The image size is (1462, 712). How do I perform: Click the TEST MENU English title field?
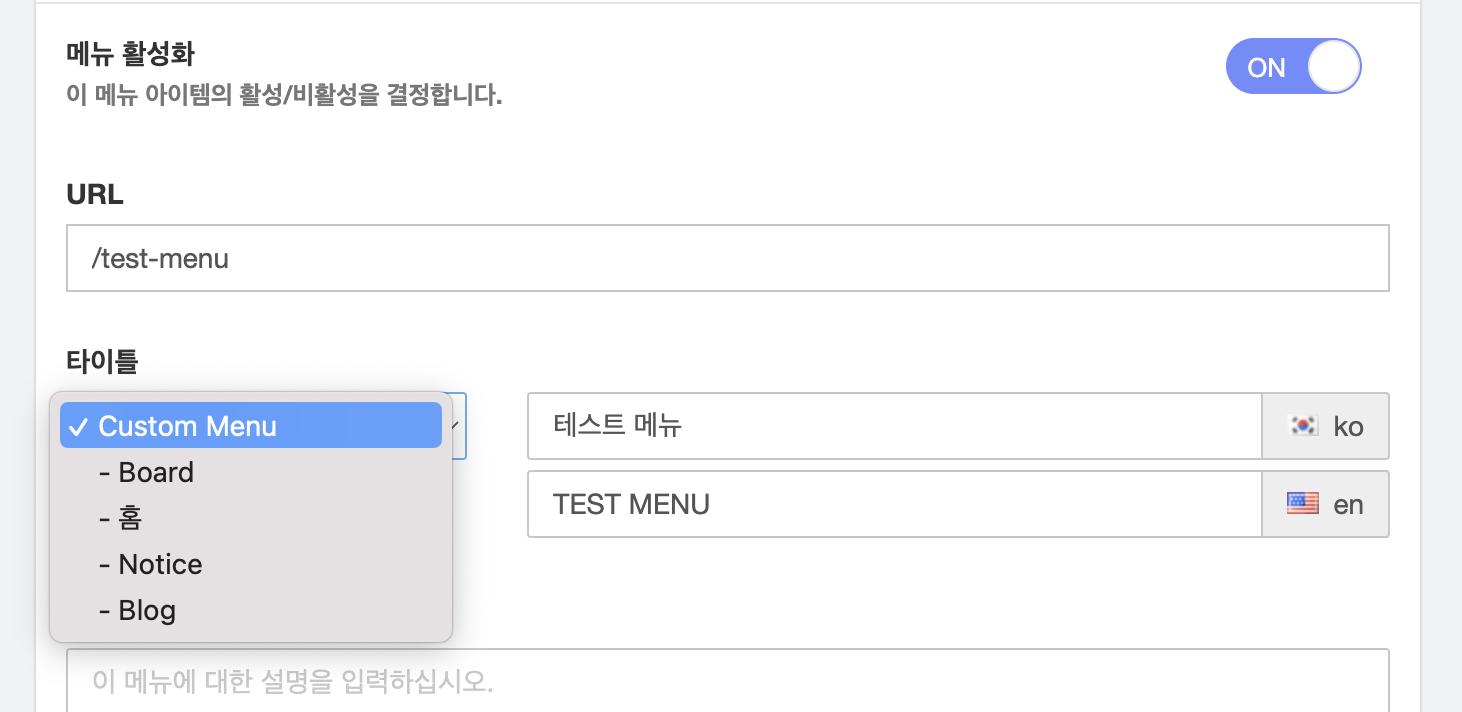click(893, 504)
